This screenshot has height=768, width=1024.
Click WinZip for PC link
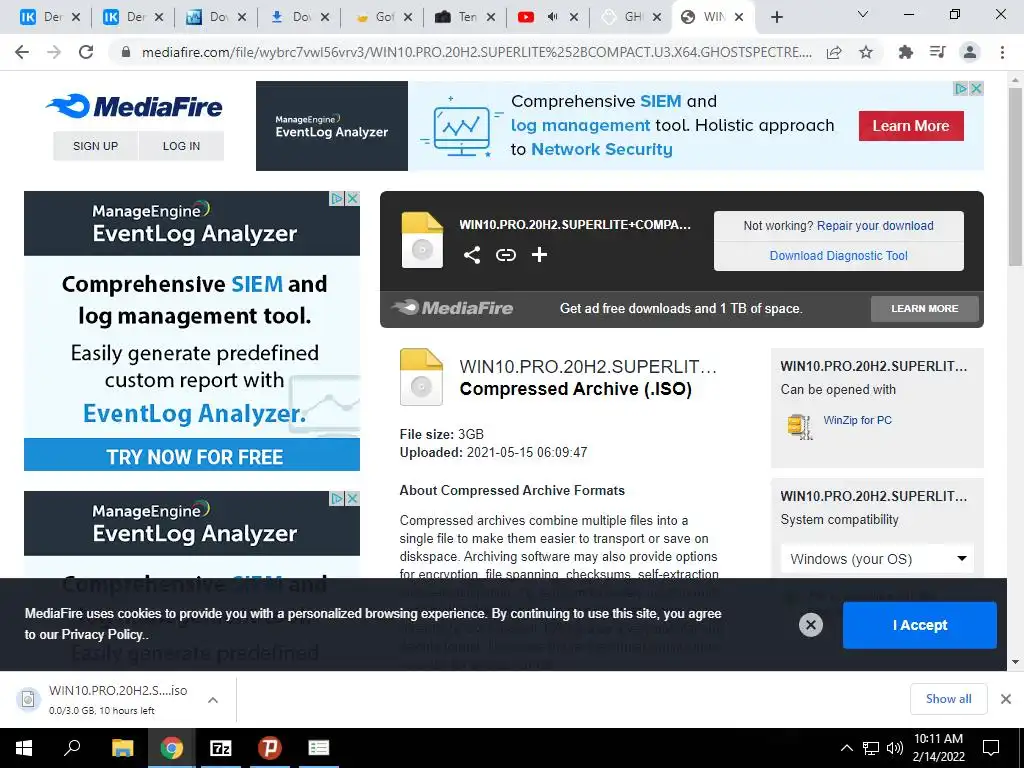pos(857,420)
